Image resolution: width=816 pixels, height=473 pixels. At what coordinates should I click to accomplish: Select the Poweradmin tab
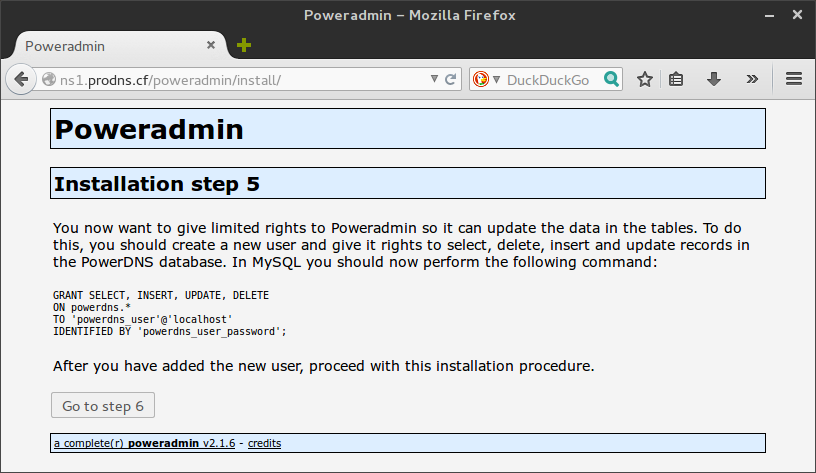pyautogui.click(x=120, y=46)
